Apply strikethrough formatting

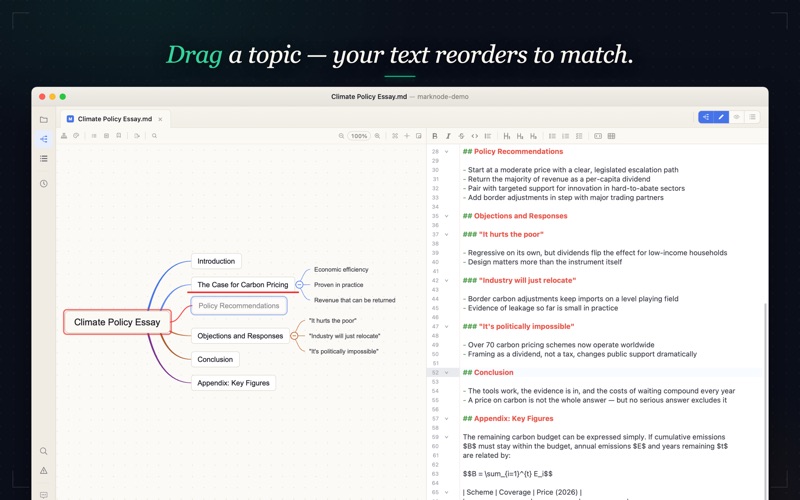point(461,136)
